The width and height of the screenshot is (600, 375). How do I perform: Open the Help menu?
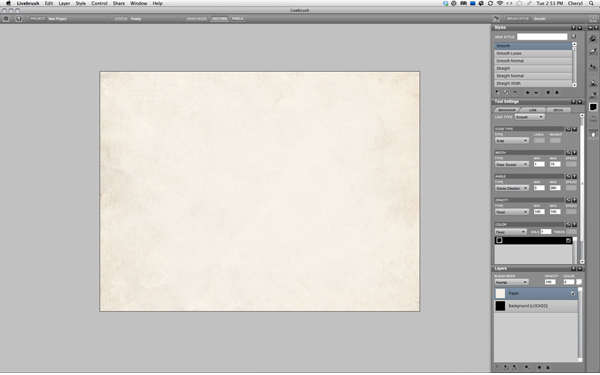pos(157,3)
